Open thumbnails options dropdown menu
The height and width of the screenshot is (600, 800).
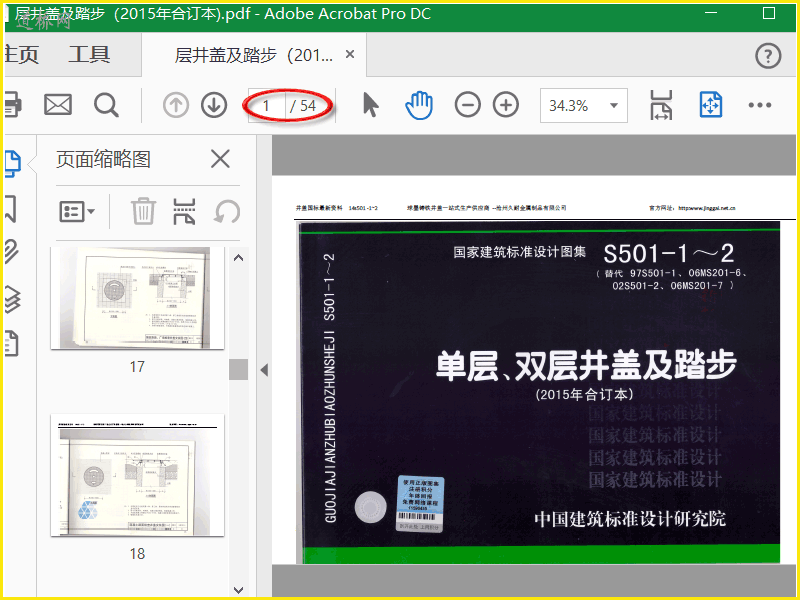[77, 211]
